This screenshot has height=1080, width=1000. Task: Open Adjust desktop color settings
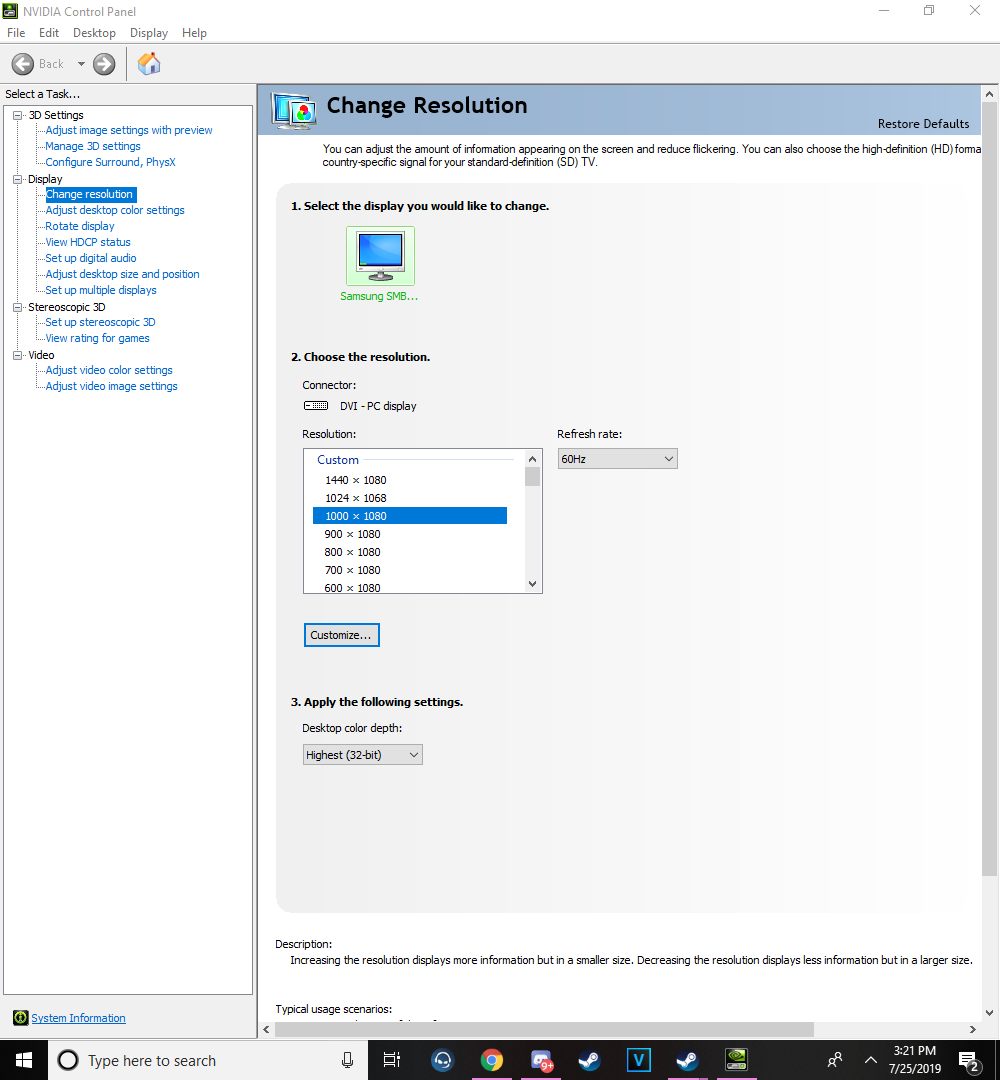[115, 210]
